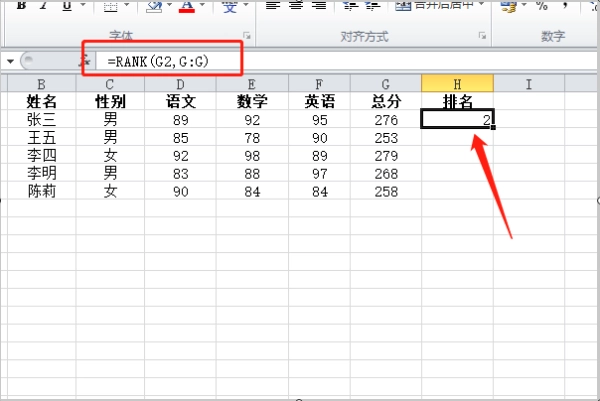Select 李明's 语文 score 83
This screenshot has height=401, width=600.
(x=180, y=173)
